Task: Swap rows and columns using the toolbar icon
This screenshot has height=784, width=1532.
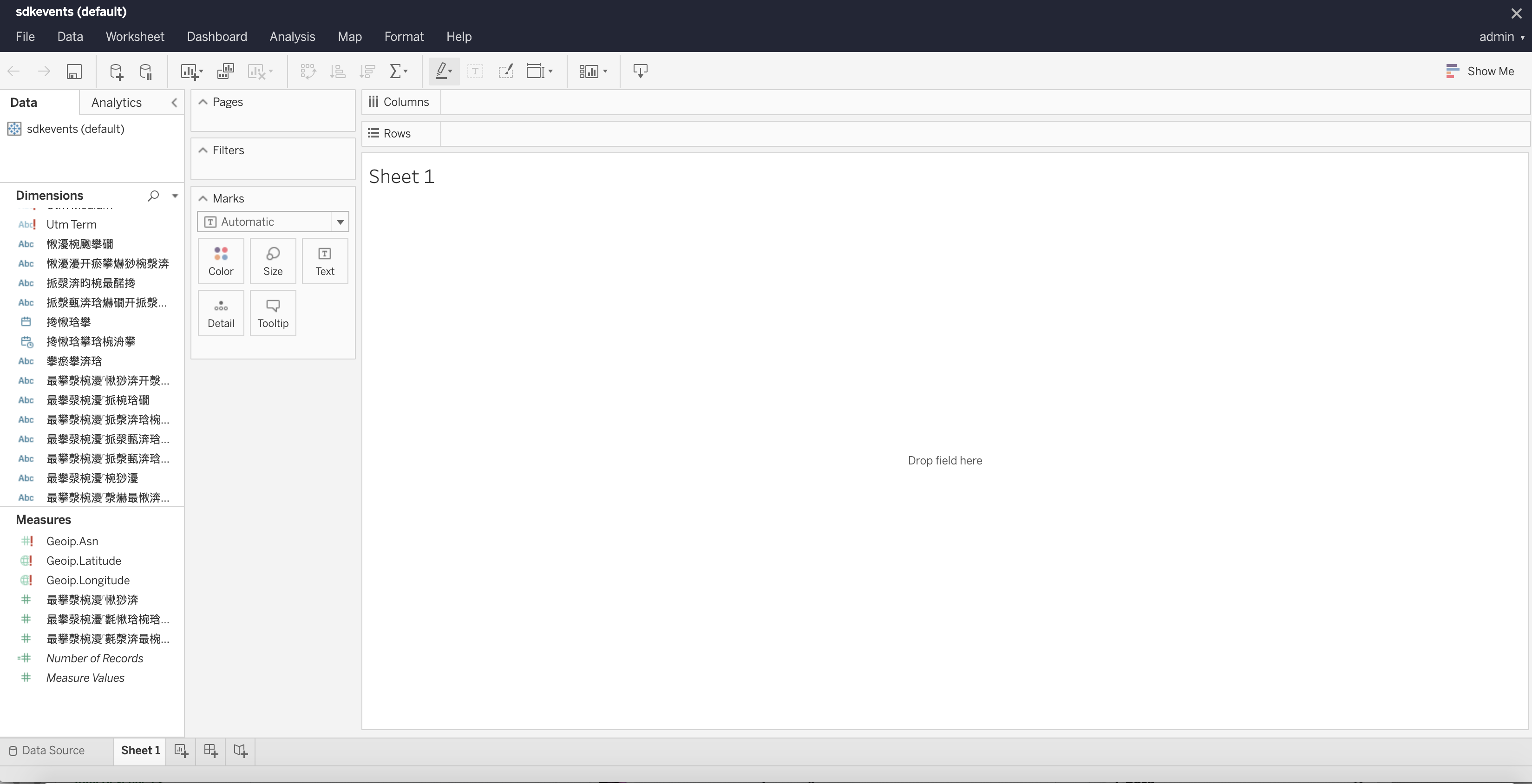Action: pos(308,72)
